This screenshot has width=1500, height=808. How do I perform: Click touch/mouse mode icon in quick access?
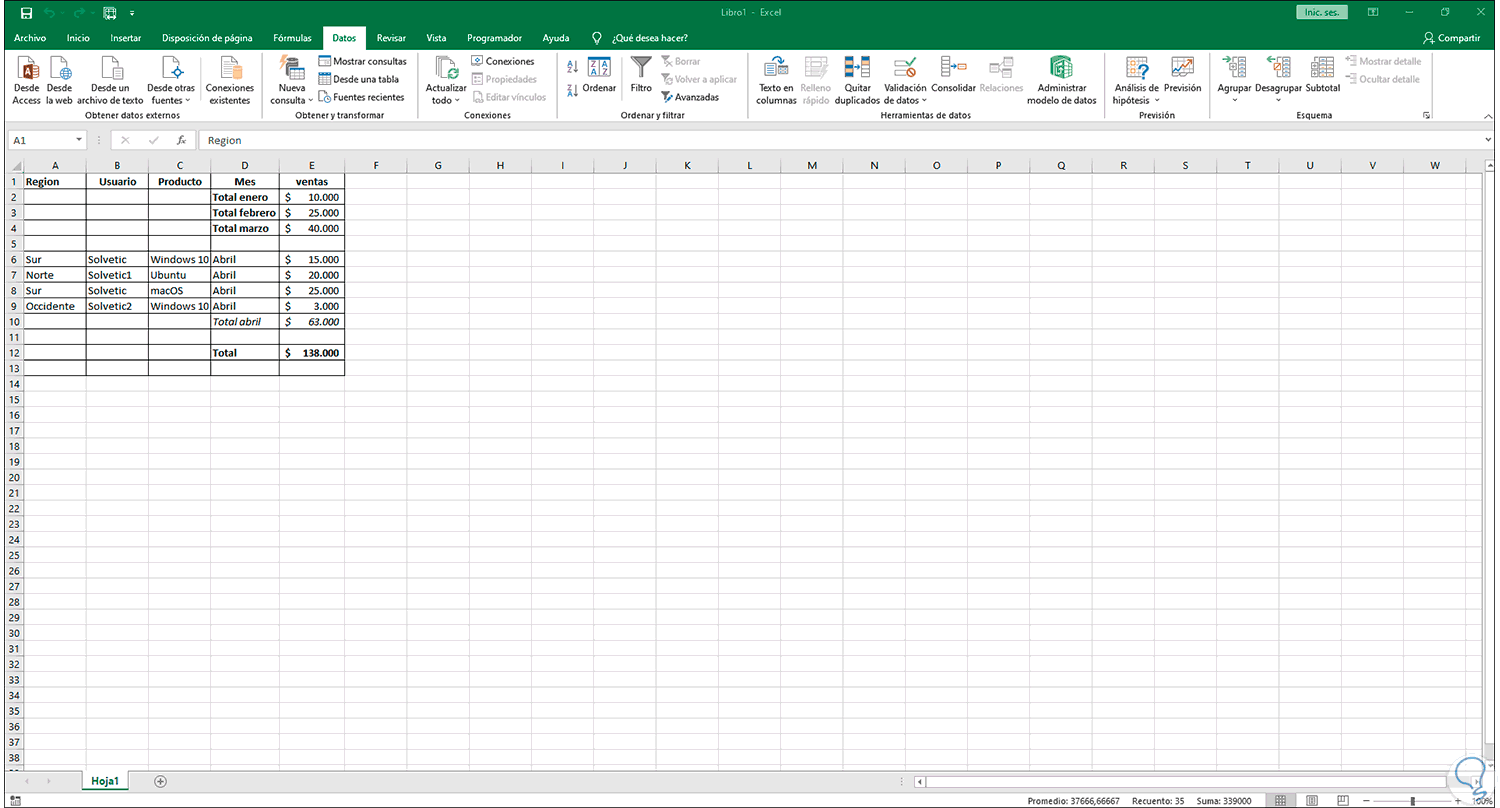(109, 13)
